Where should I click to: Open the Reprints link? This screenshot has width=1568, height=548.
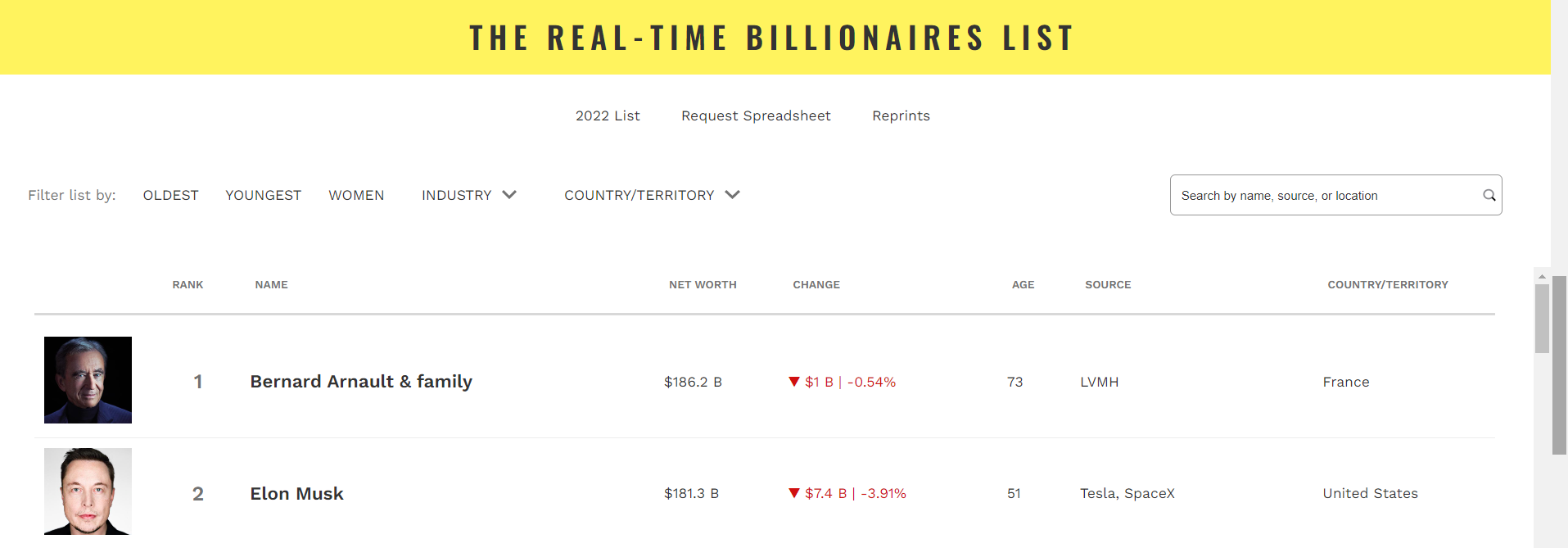pos(901,115)
